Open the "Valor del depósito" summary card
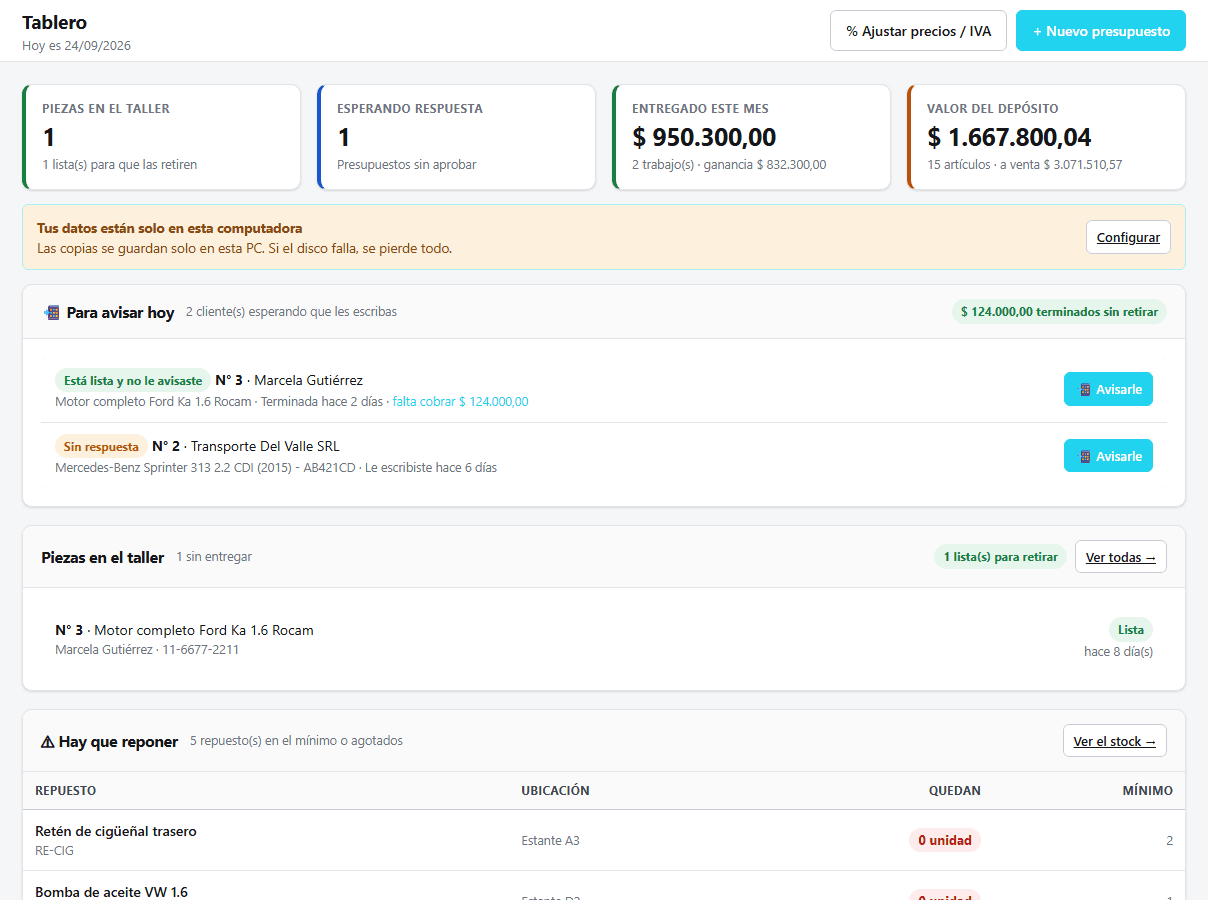 1046,137
